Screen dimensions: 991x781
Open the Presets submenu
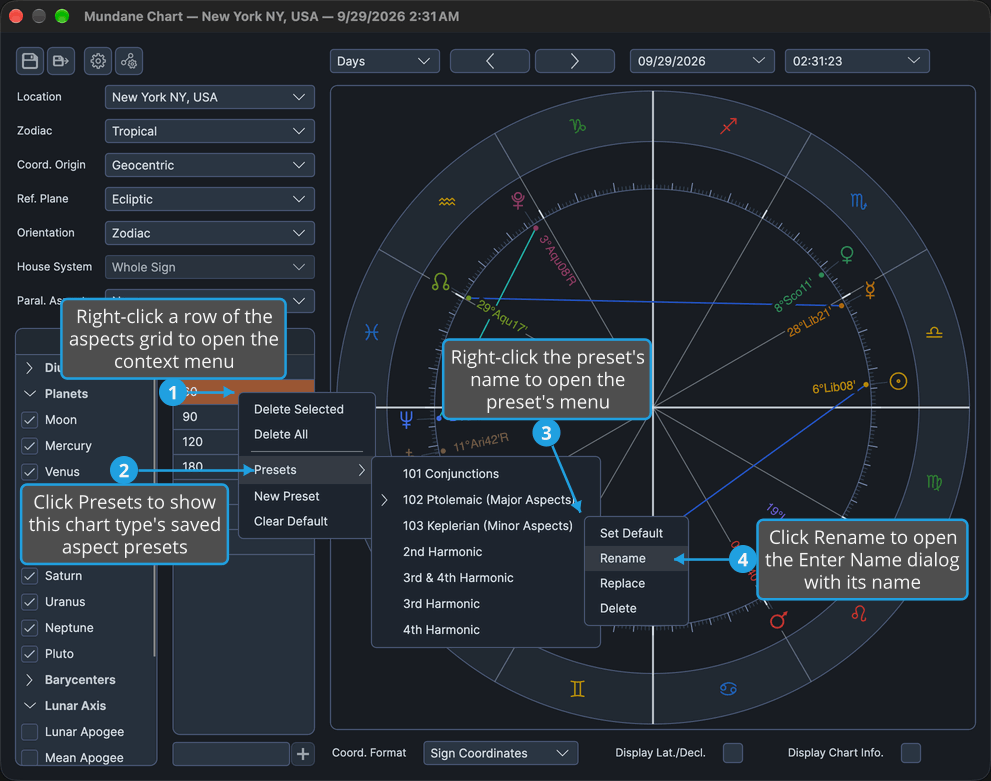[x=307, y=470]
